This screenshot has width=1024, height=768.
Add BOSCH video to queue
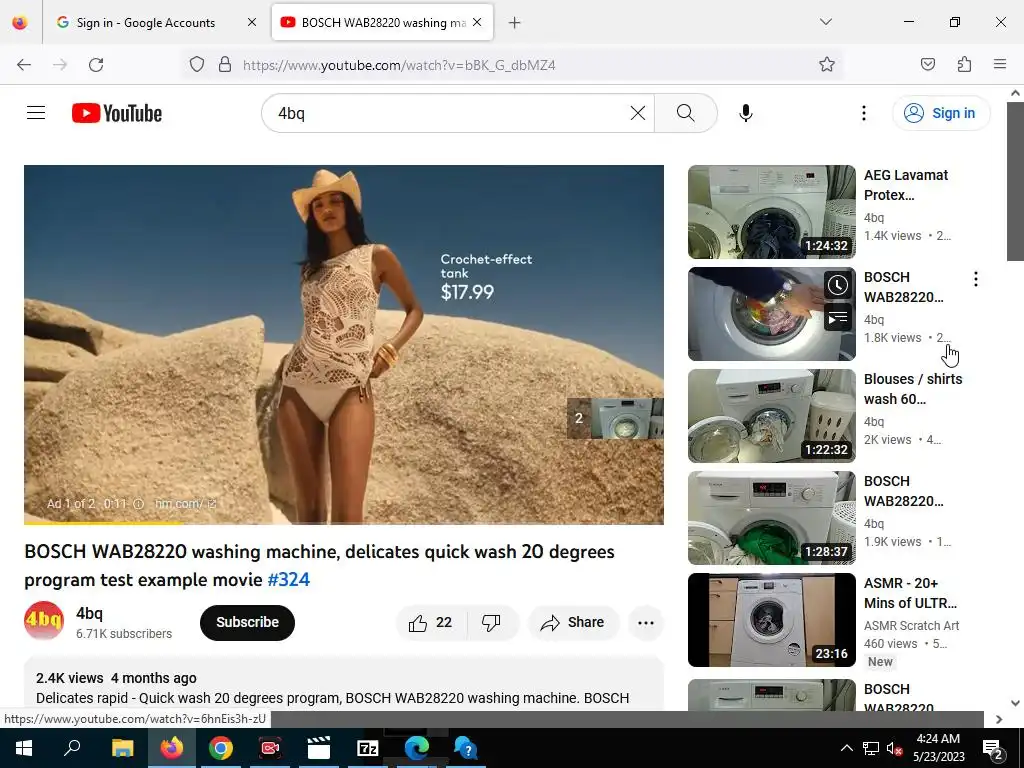[838, 318]
